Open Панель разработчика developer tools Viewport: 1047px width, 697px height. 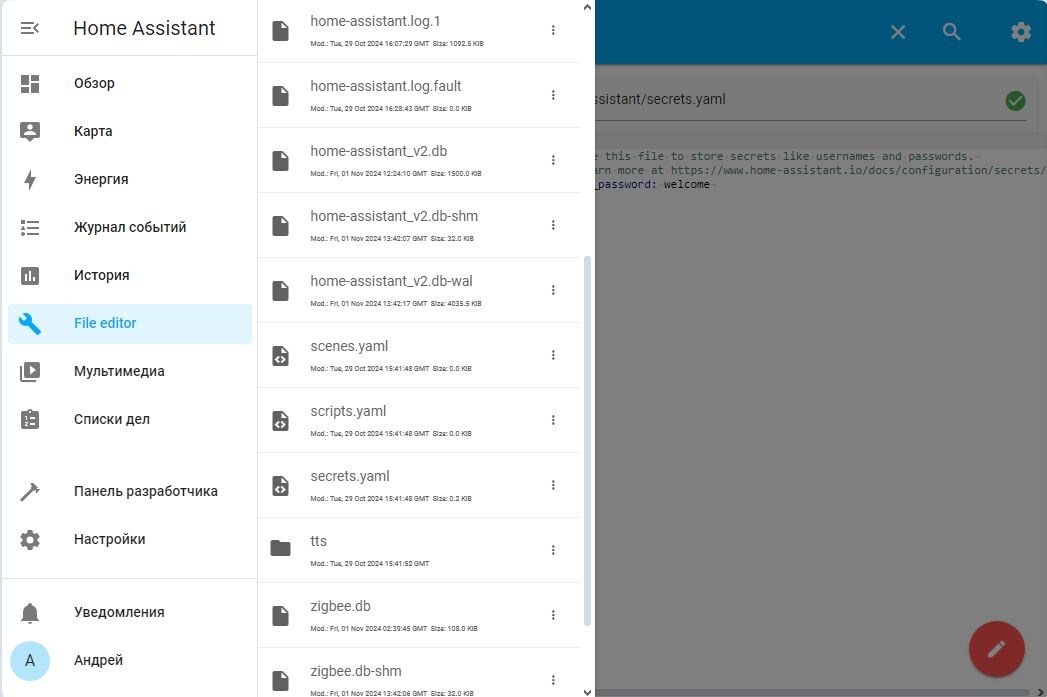pyautogui.click(x=130, y=492)
